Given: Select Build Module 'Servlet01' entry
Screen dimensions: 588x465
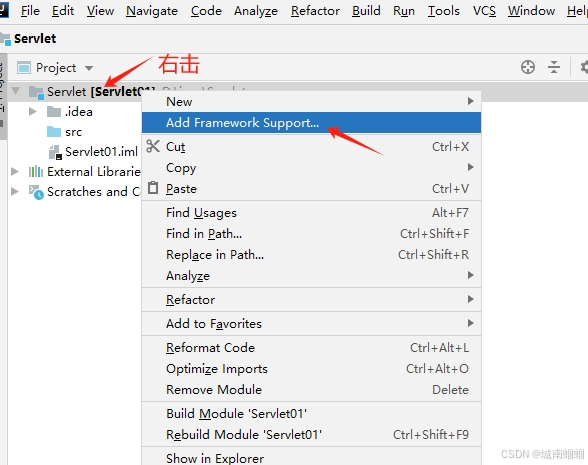Looking at the screenshot, I should (311, 414).
